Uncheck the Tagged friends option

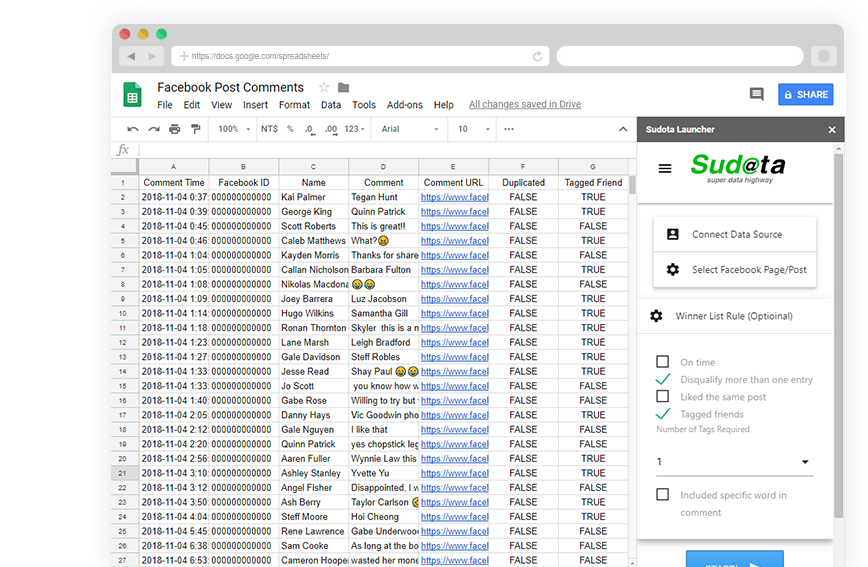(x=663, y=414)
